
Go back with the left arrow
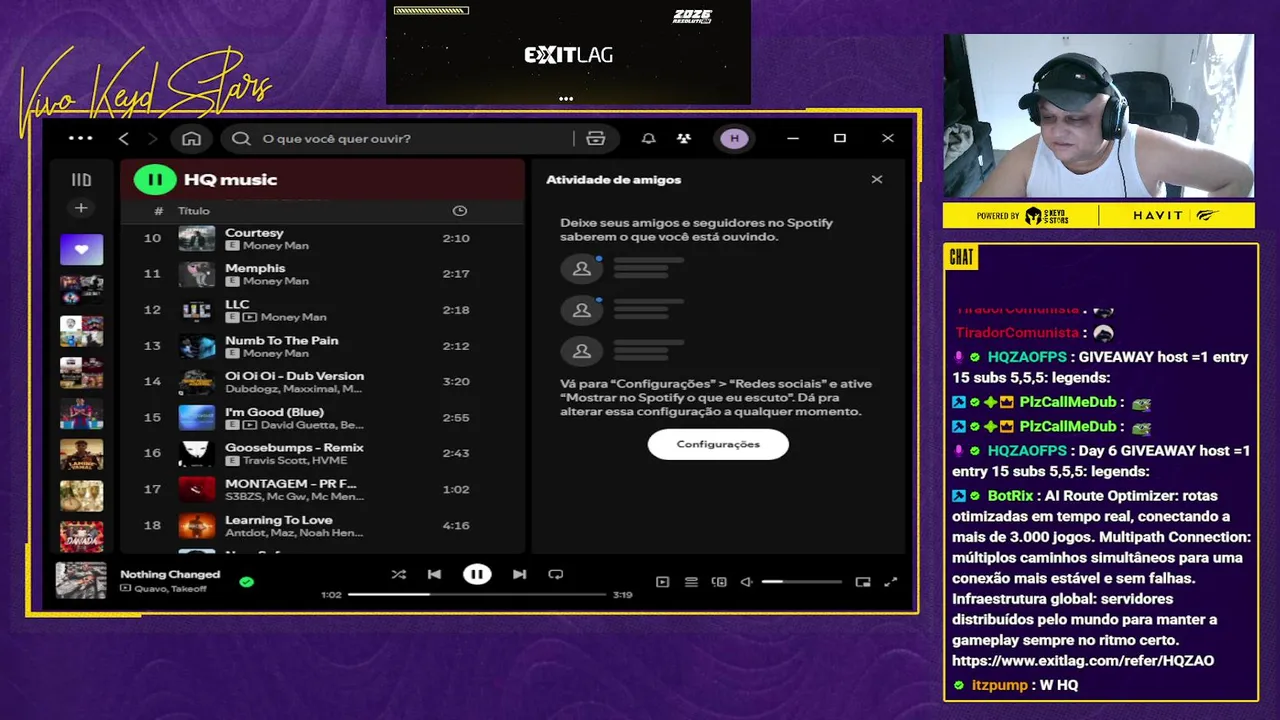pos(124,138)
